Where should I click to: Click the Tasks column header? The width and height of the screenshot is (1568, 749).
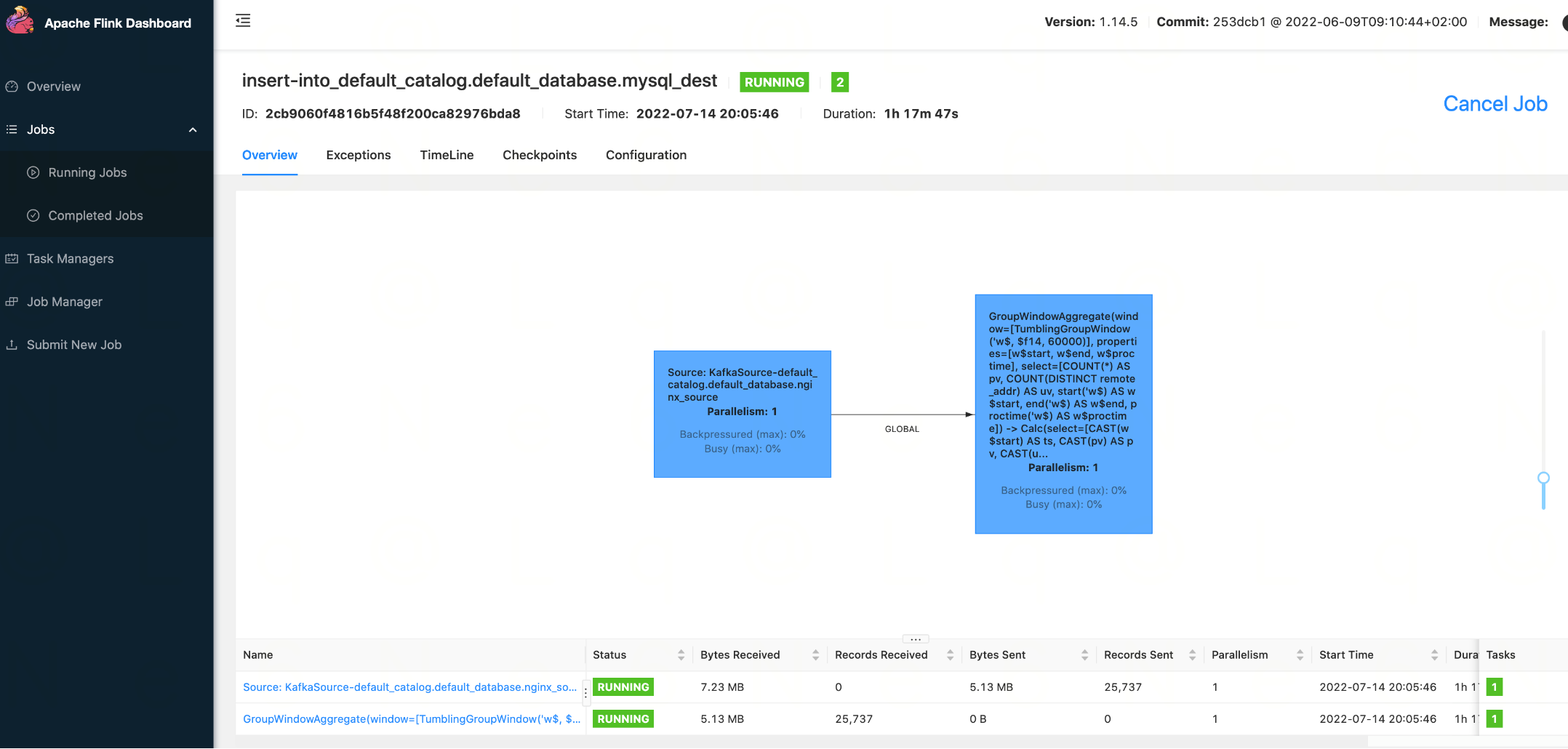pyautogui.click(x=1501, y=655)
